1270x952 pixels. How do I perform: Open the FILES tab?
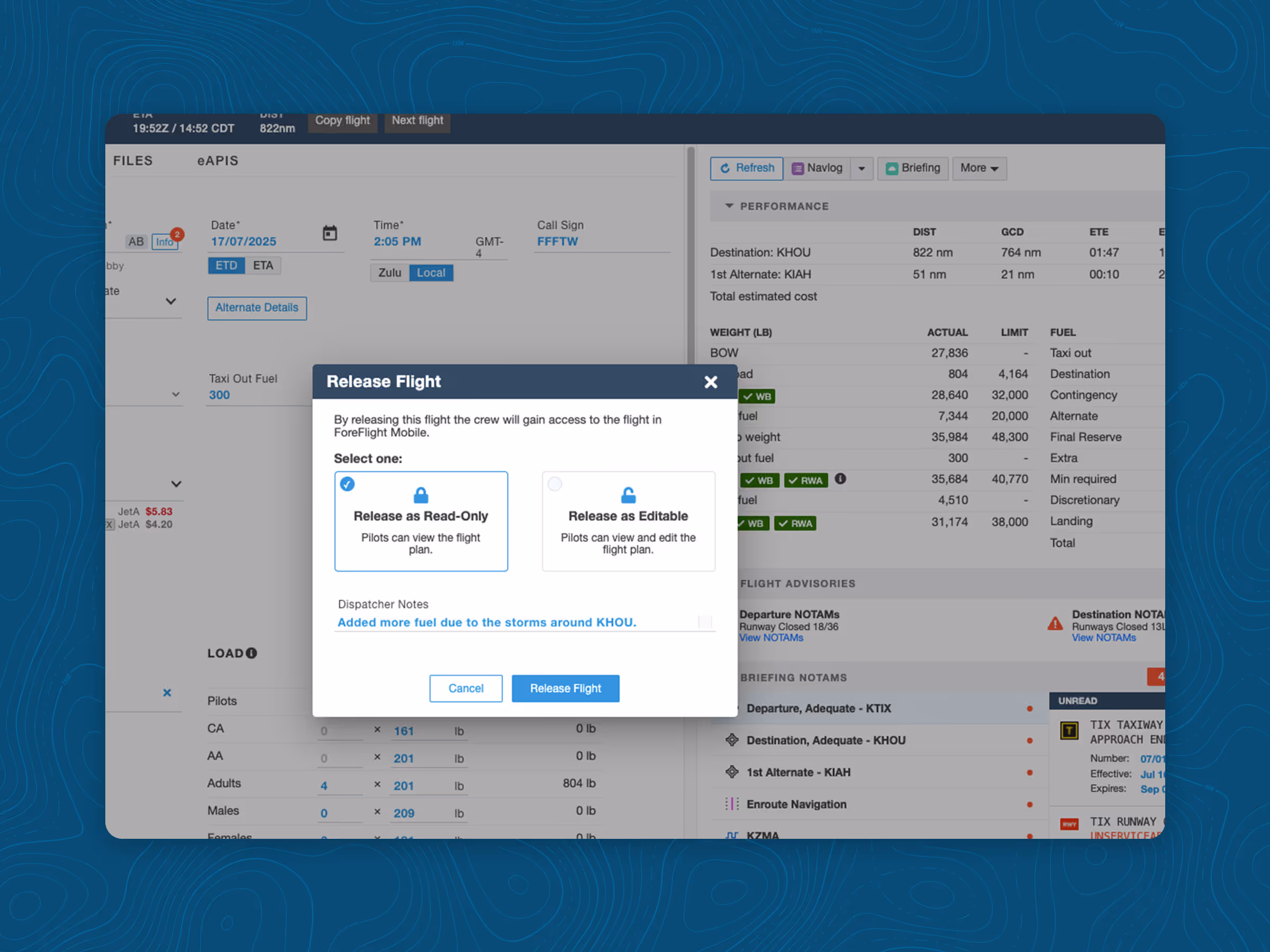click(x=133, y=161)
